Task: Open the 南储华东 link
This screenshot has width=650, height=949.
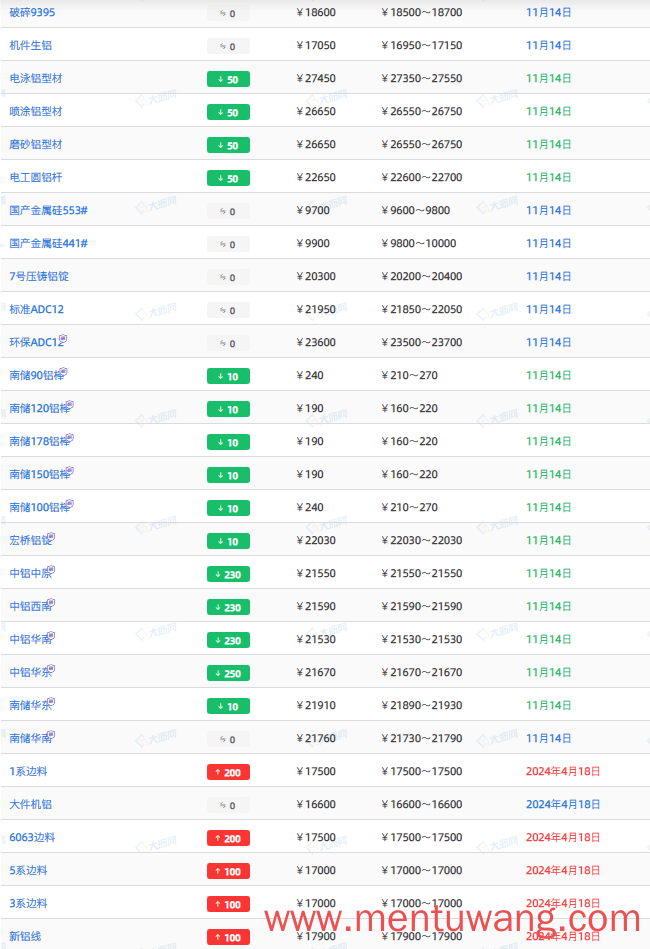Action: (31, 705)
